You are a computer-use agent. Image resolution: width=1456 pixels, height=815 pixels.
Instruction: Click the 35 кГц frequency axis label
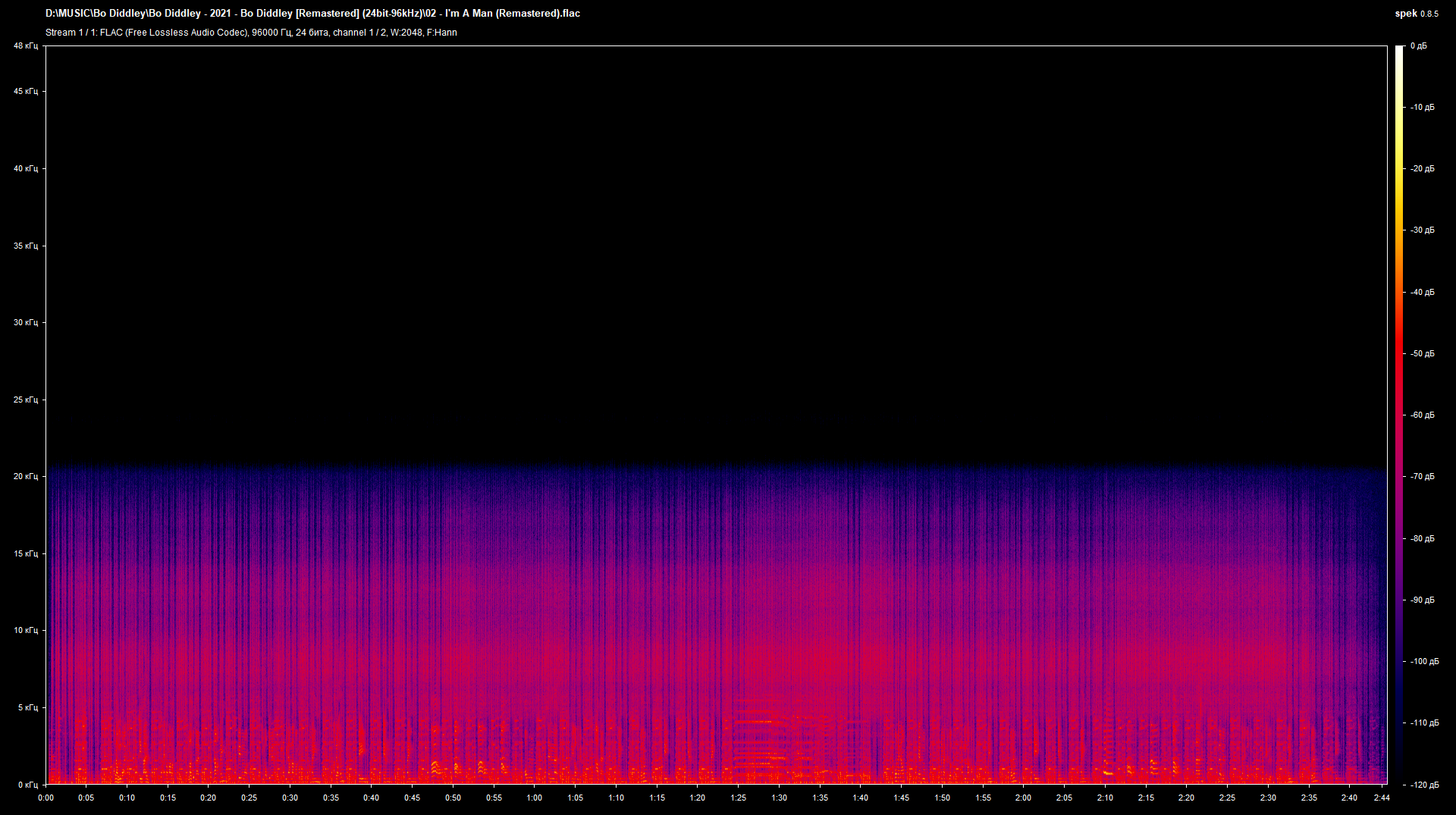coord(26,246)
